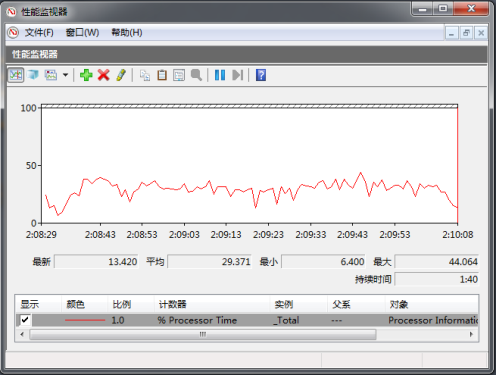Click the red X Delete counter icon
This screenshot has height=375, width=496.
click(104, 75)
